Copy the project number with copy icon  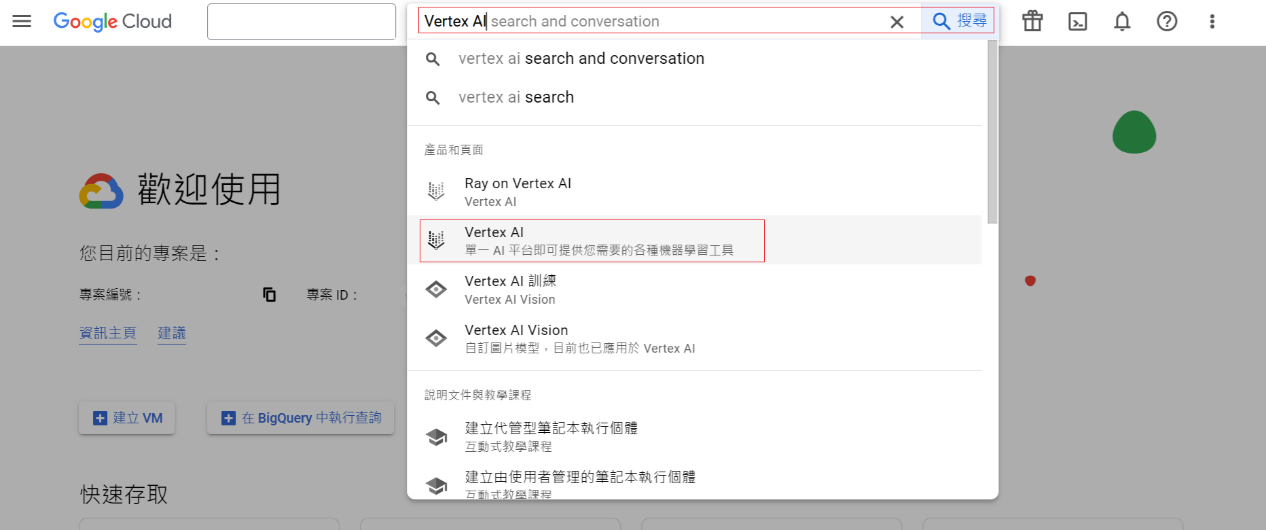click(x=269, y=295)
